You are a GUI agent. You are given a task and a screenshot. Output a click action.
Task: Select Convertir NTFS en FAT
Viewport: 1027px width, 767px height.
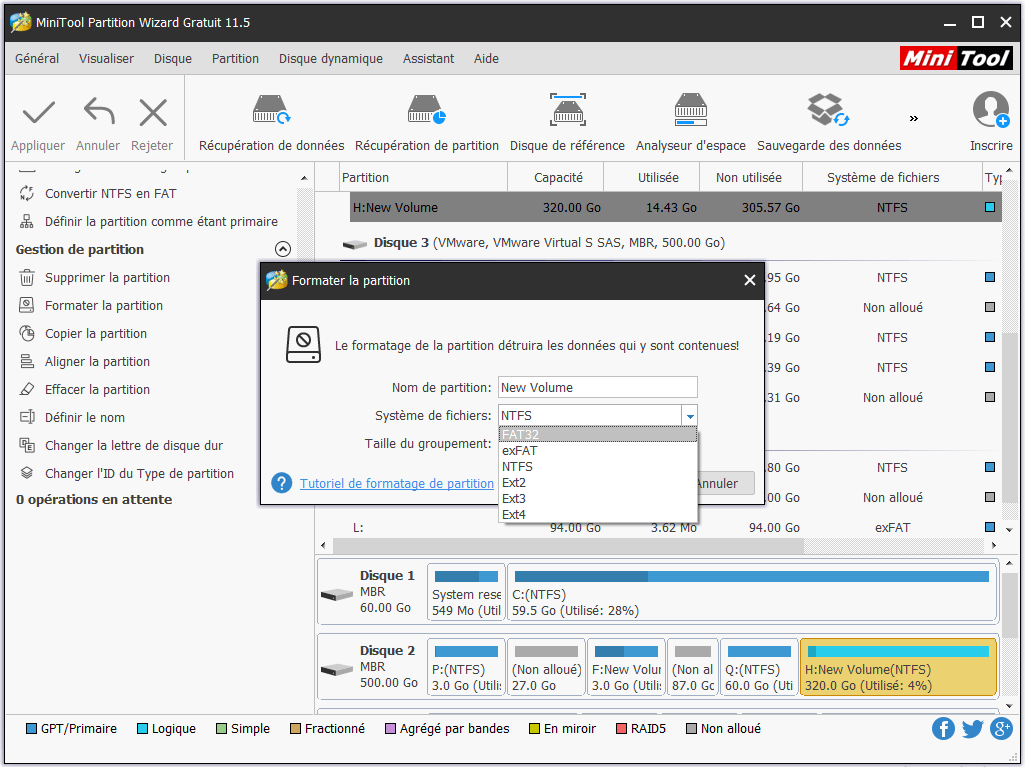[110, 193]
